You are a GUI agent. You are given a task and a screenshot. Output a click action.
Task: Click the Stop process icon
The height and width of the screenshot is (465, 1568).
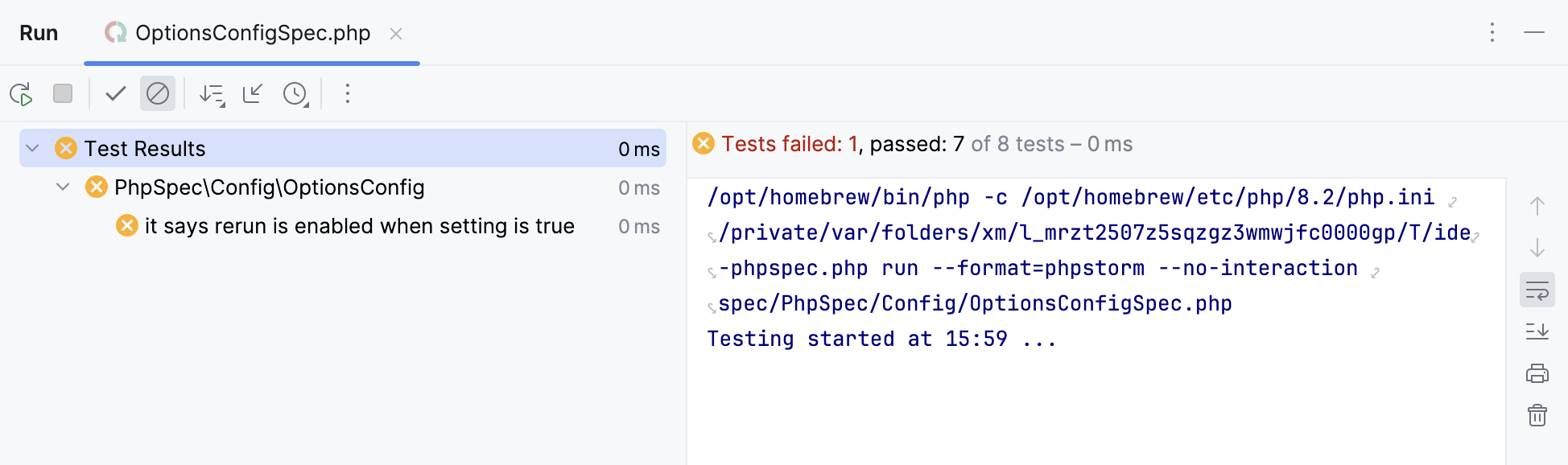click(62, 93)
